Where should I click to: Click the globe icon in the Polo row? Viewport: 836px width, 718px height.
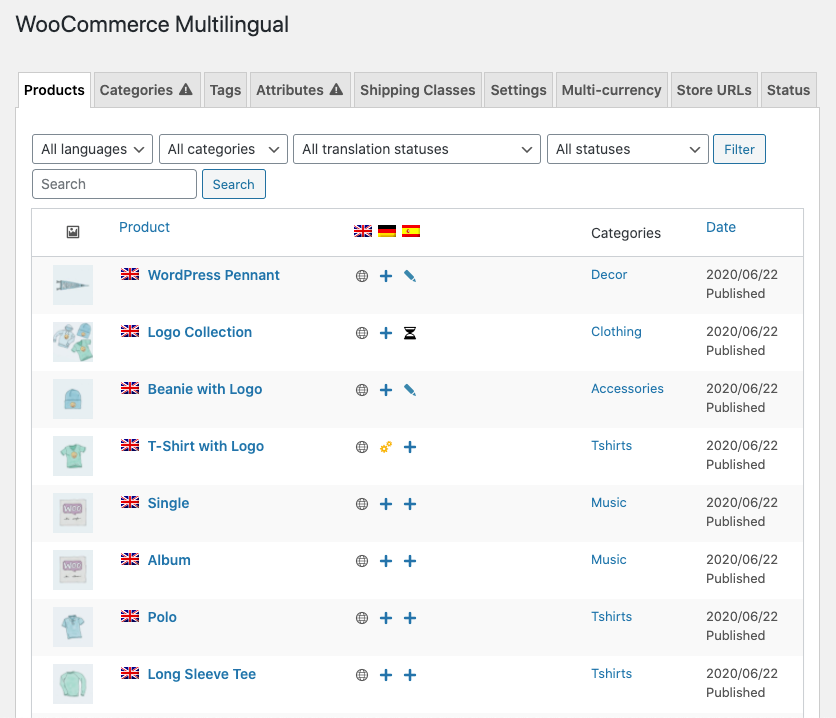pyautogui.click(x=362, y=618)
